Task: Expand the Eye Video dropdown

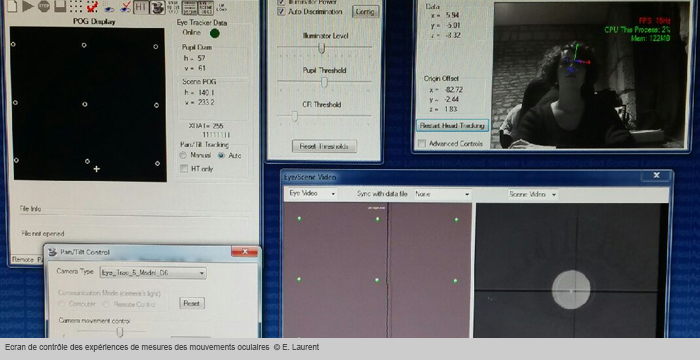Action: [311, 194]
